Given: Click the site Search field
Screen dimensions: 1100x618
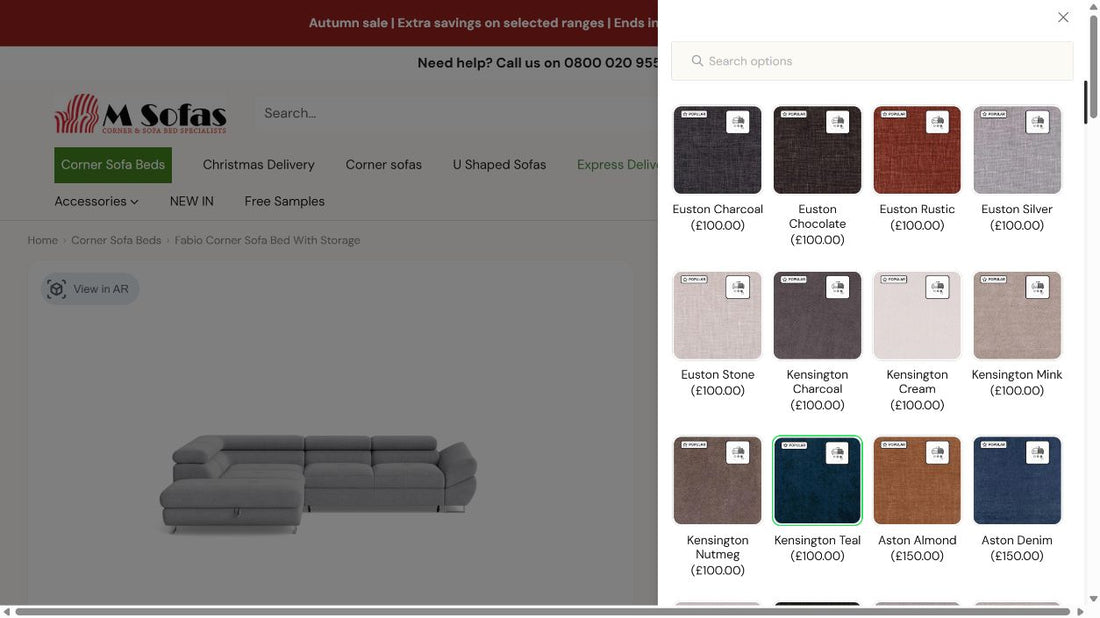Looking at the screenshot, I should [x=456, y=113].
